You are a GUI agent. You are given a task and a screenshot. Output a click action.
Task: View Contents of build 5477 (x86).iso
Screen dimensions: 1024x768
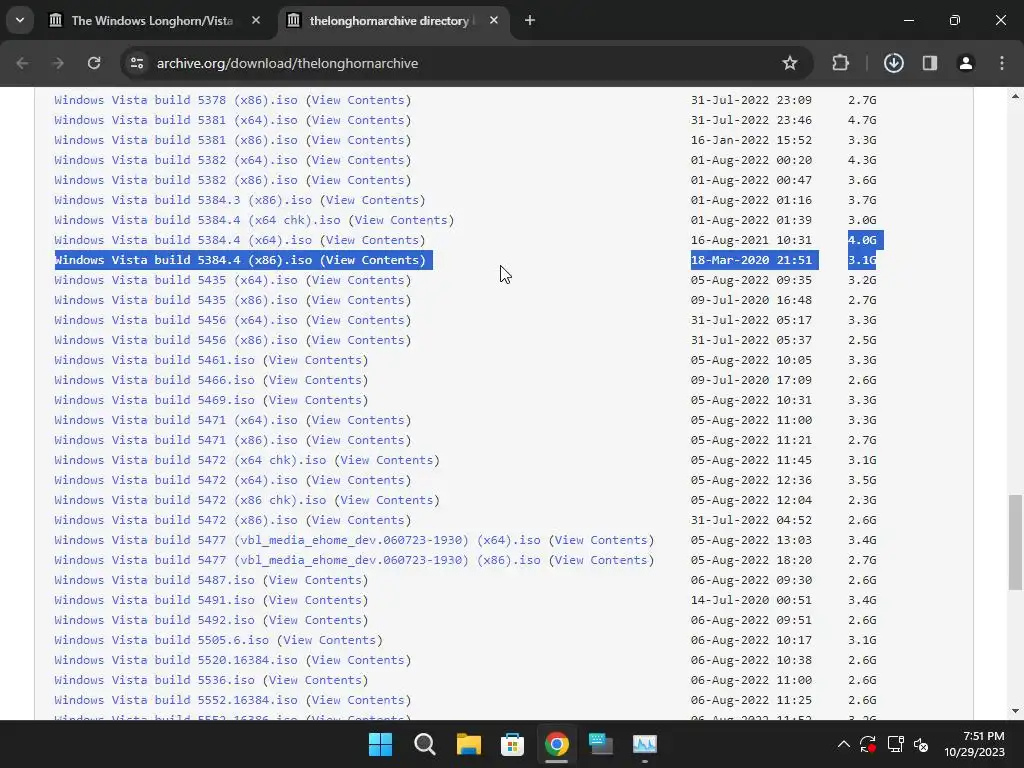pyautogui.click(x=601, y=560)
